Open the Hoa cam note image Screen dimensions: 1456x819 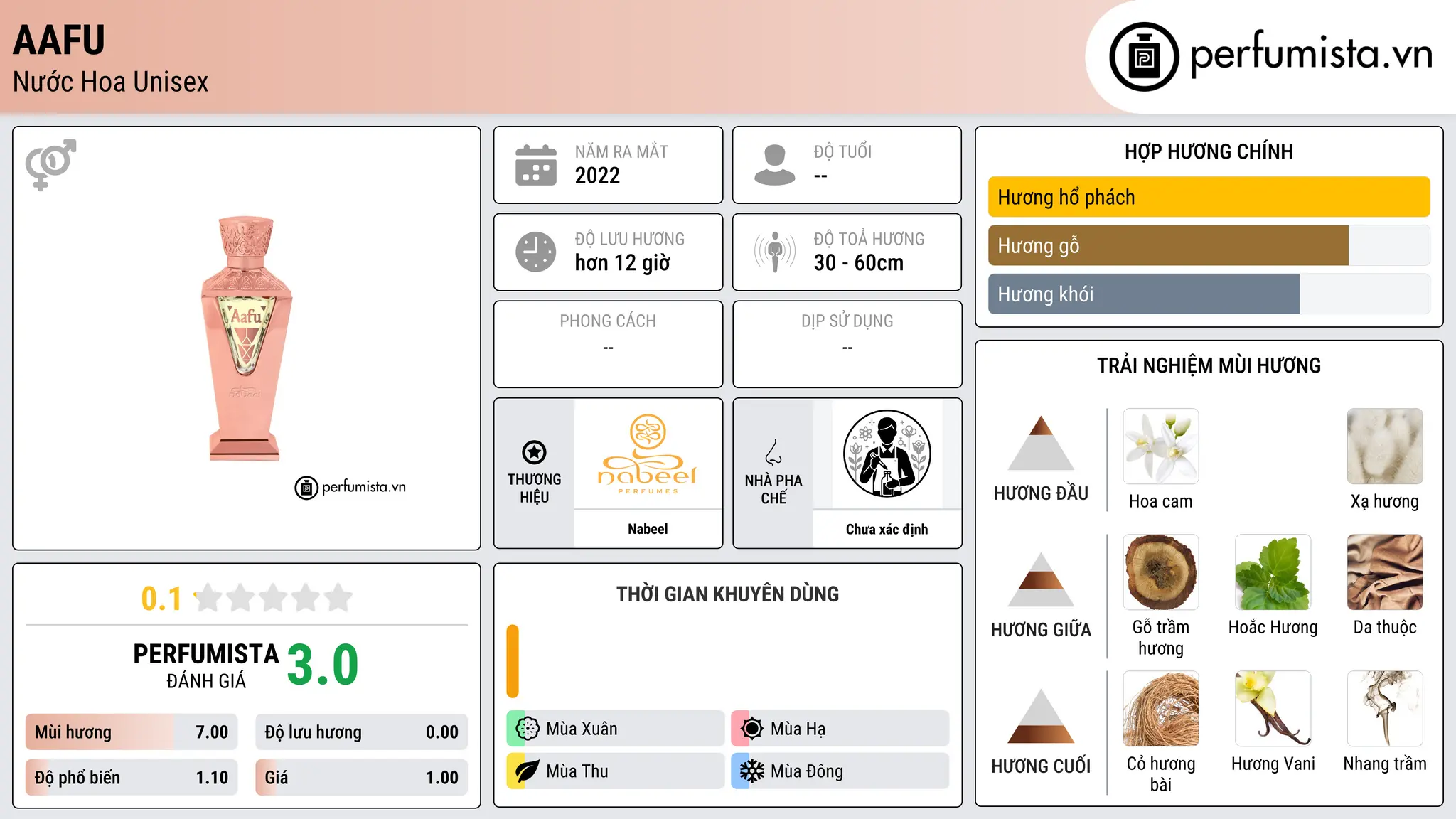pos(1161,446)
